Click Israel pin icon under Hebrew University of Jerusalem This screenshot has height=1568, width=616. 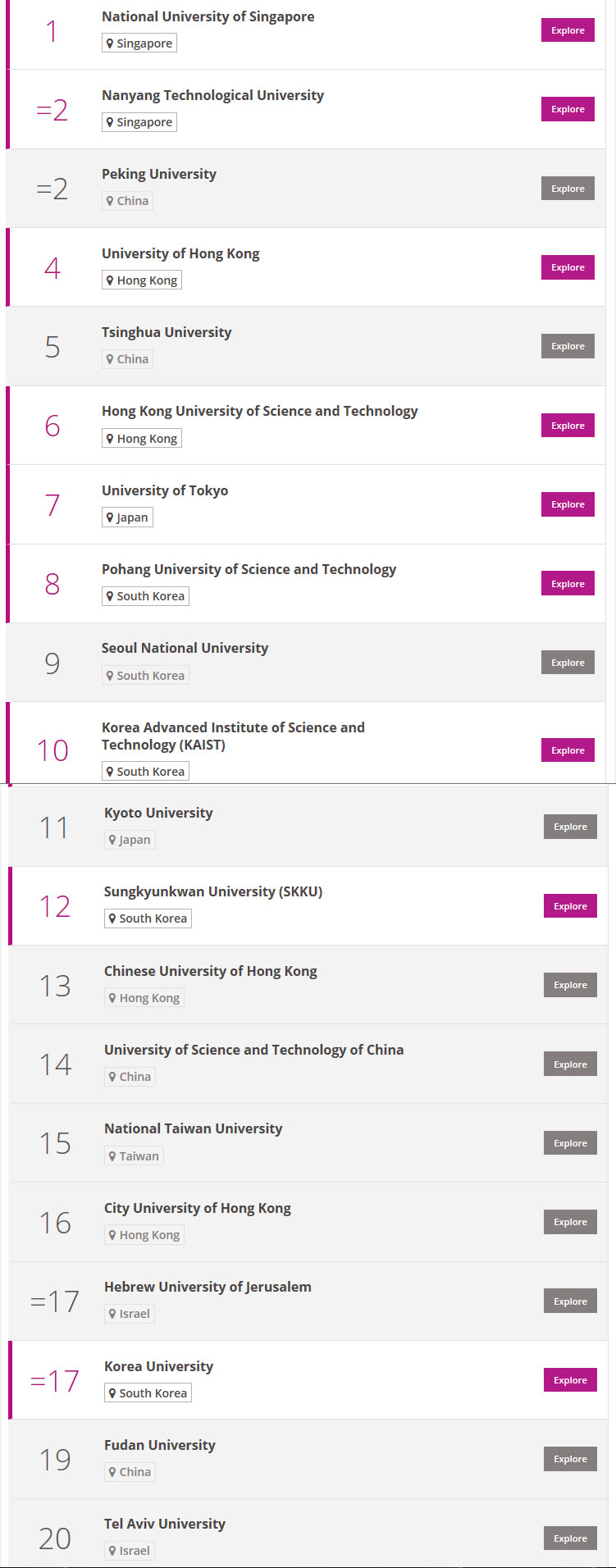click(112, 1314)
